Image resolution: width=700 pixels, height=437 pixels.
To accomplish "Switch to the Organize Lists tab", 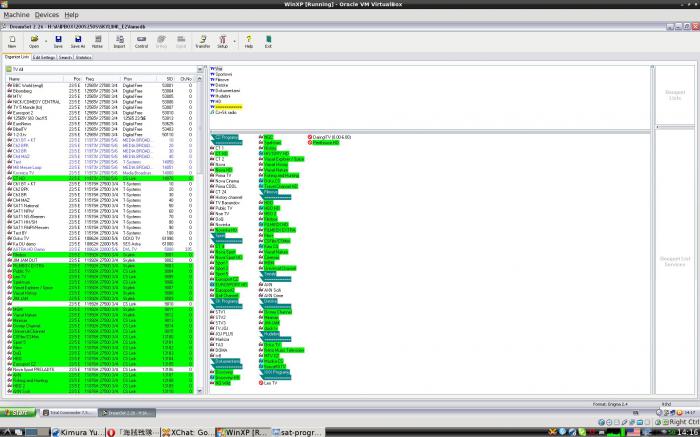I will click(x=17, y=57).
